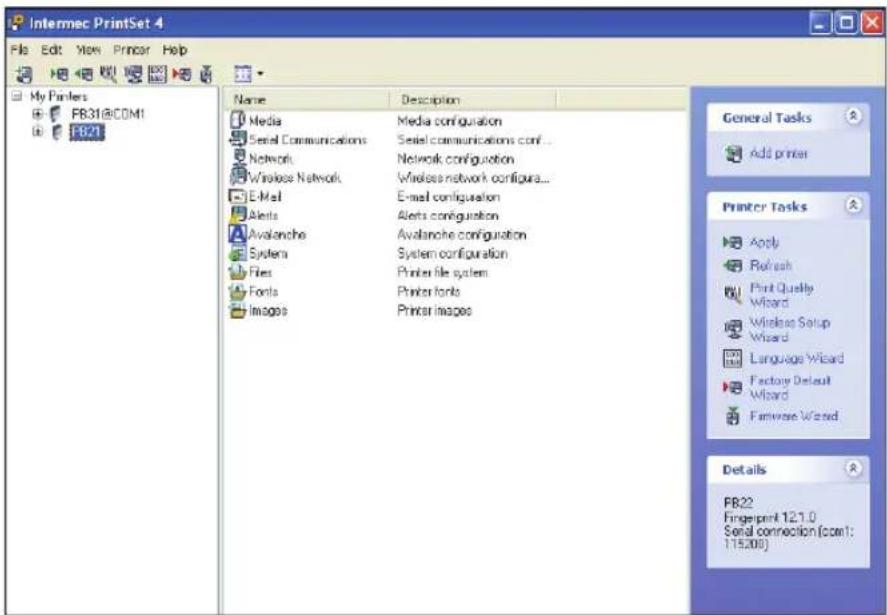Open the Print Quality Wizard link

[782, 295]
